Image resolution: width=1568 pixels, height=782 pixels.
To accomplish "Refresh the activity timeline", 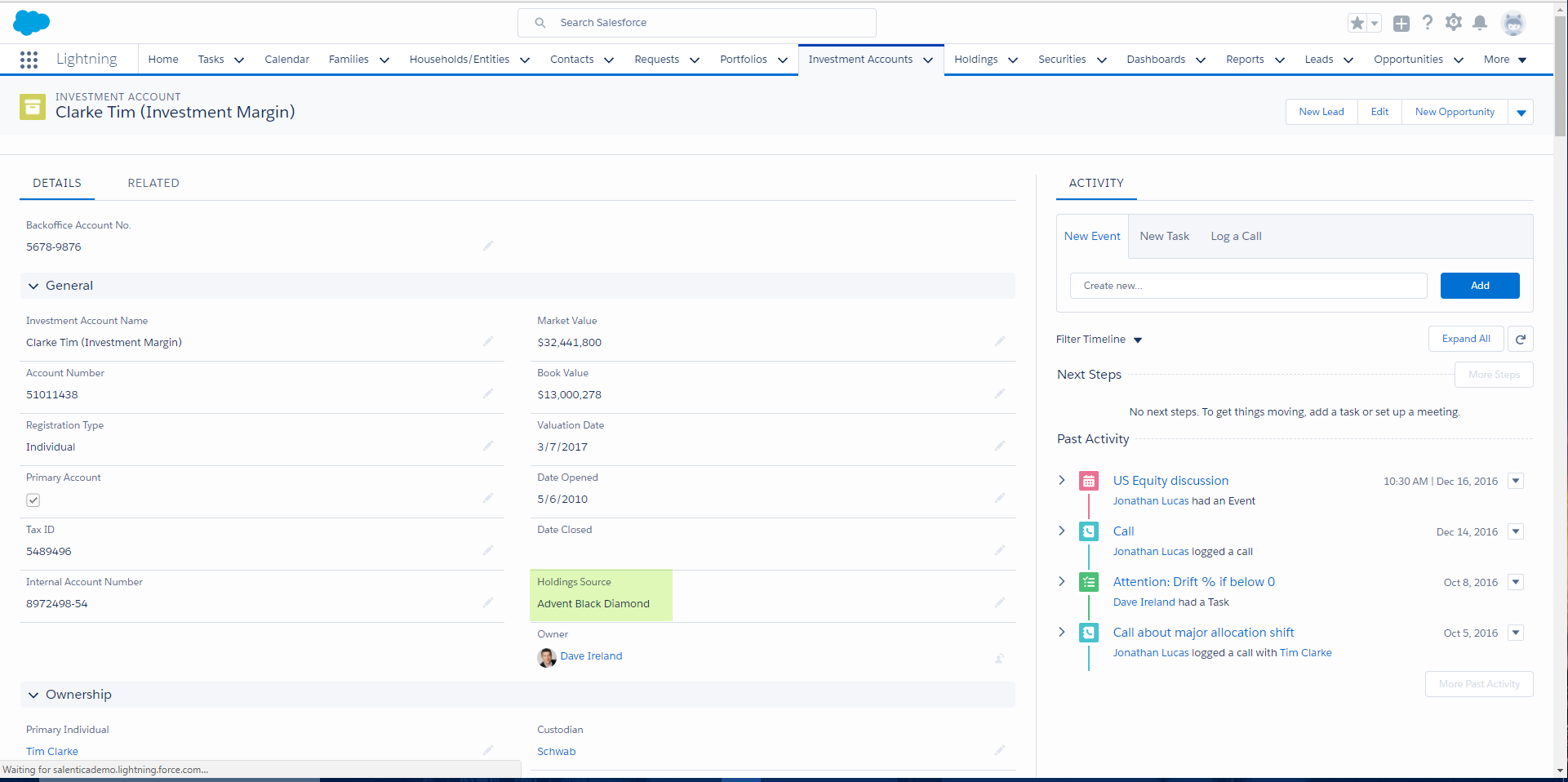I will [1521, 339].
